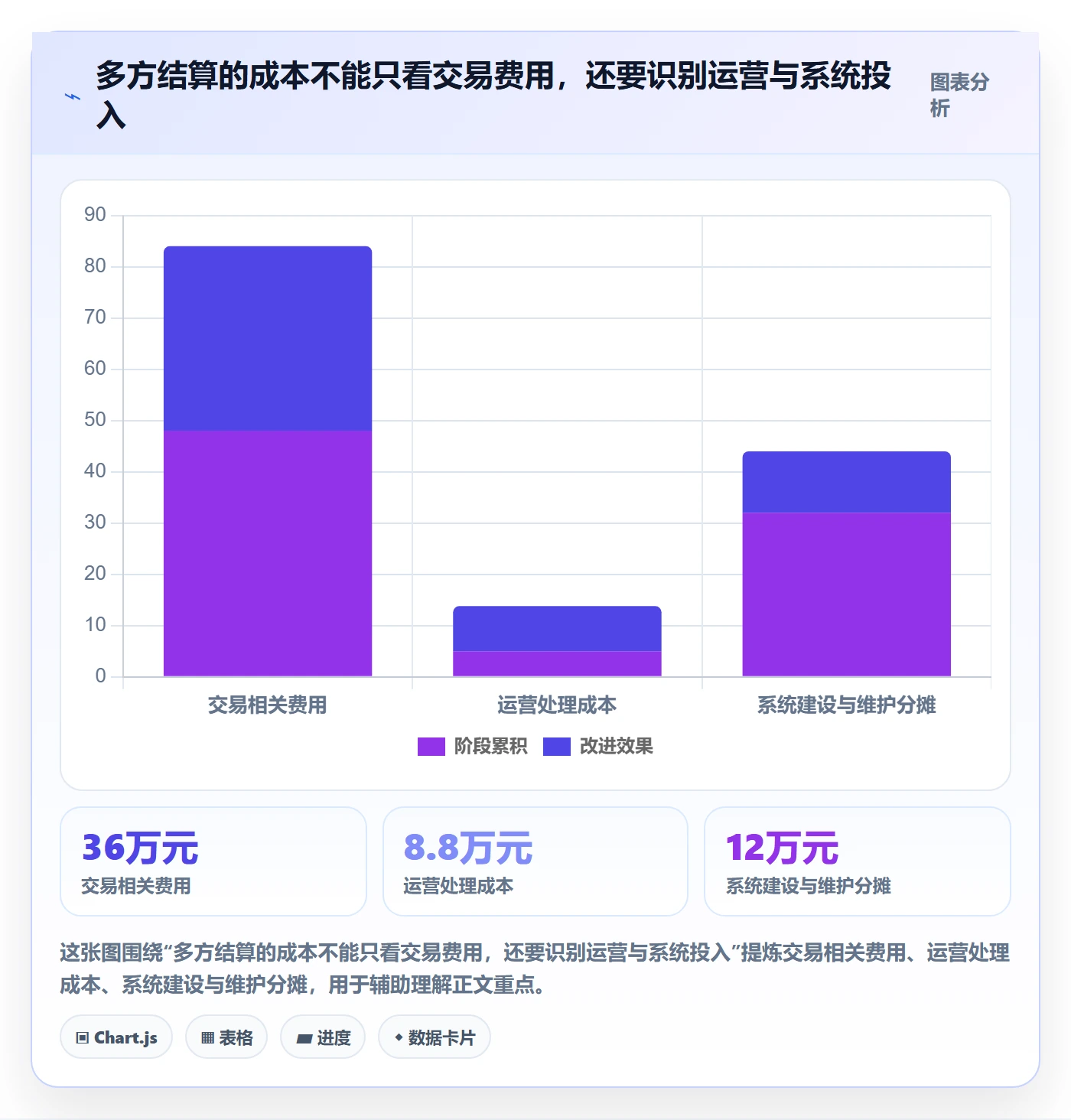Click the blue segment of 系统建设与维护分摊 bar
This screenshot has width=1071, height=1120.
pos(846,482)
